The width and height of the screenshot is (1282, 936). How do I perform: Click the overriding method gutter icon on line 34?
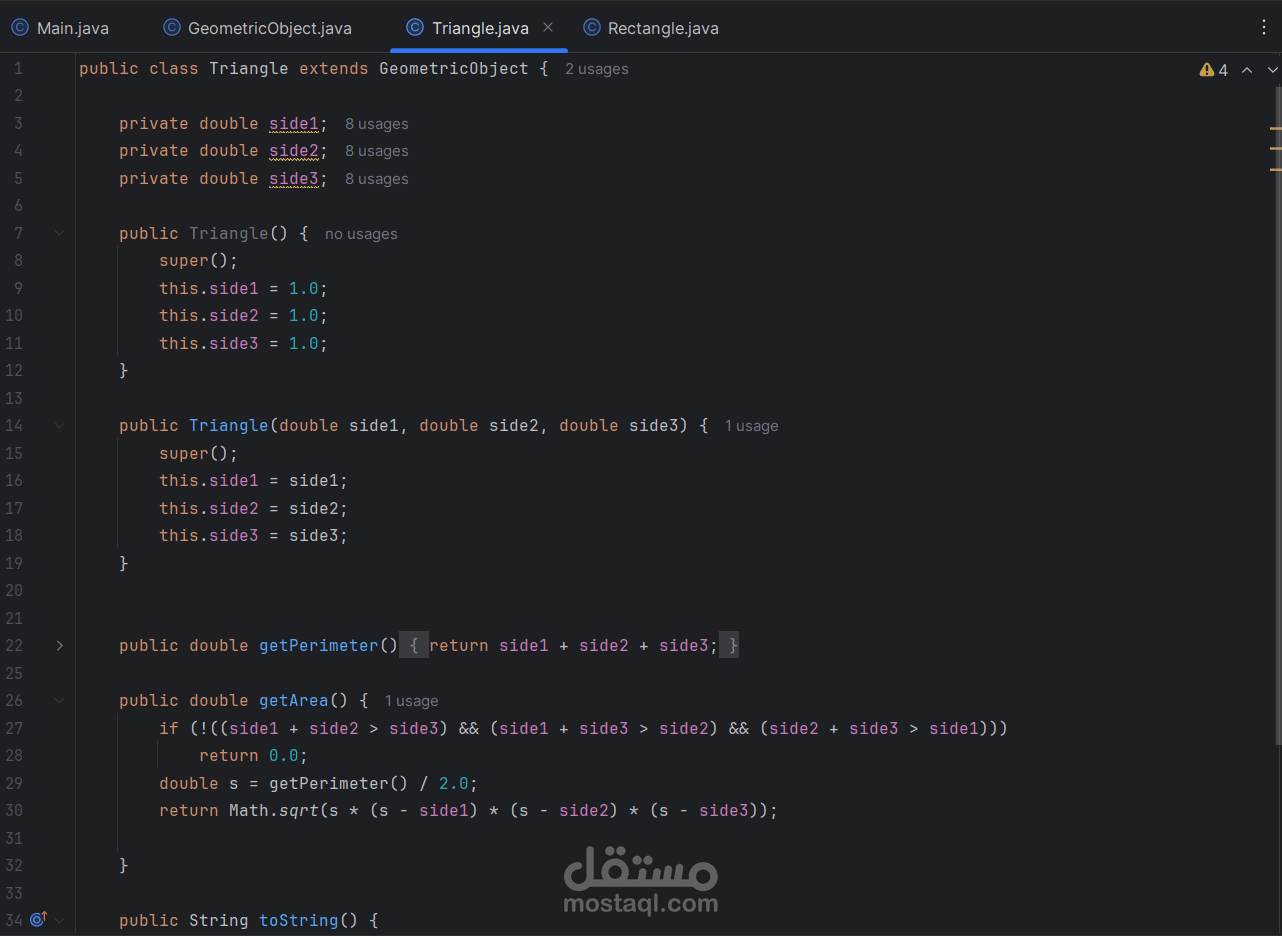point(38,918)
